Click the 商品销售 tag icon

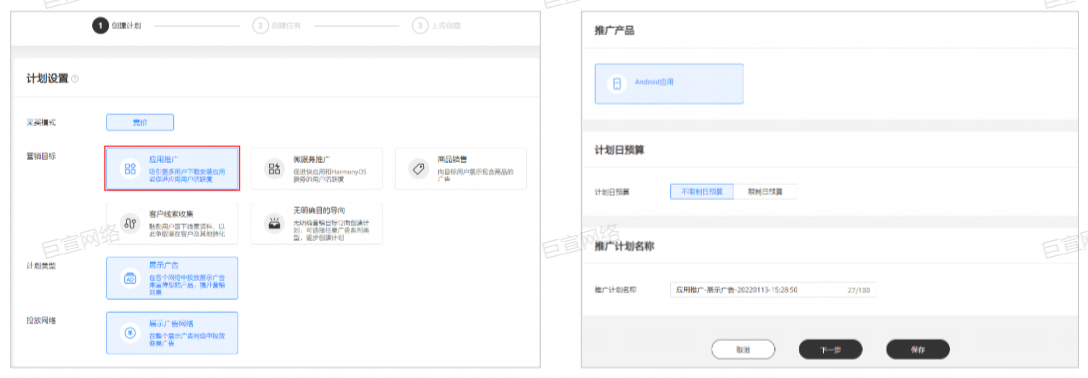click(418, 169)
